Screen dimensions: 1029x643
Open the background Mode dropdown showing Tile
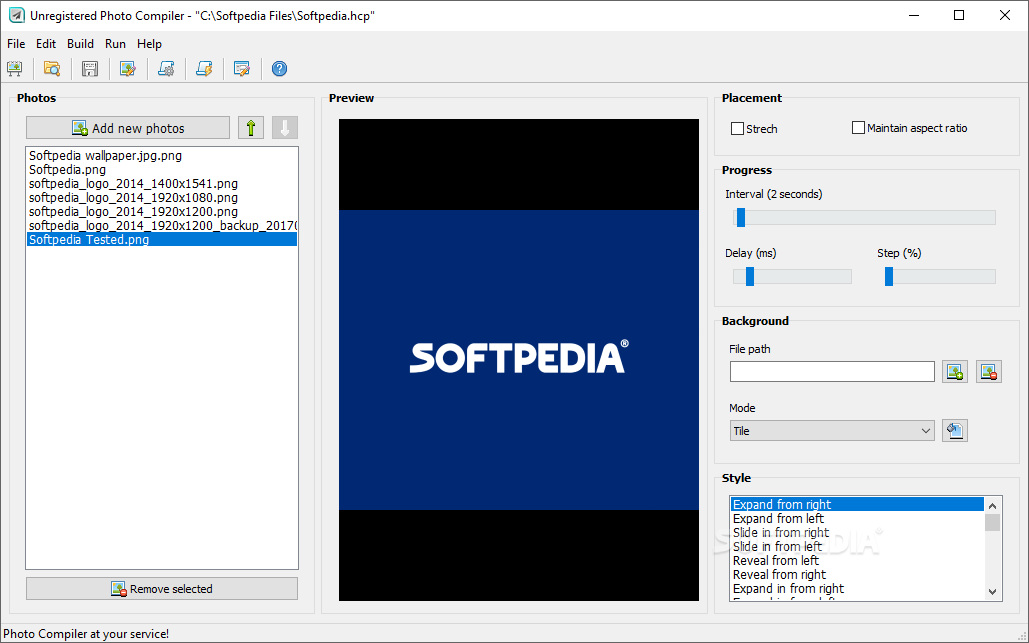click(832, 431)
